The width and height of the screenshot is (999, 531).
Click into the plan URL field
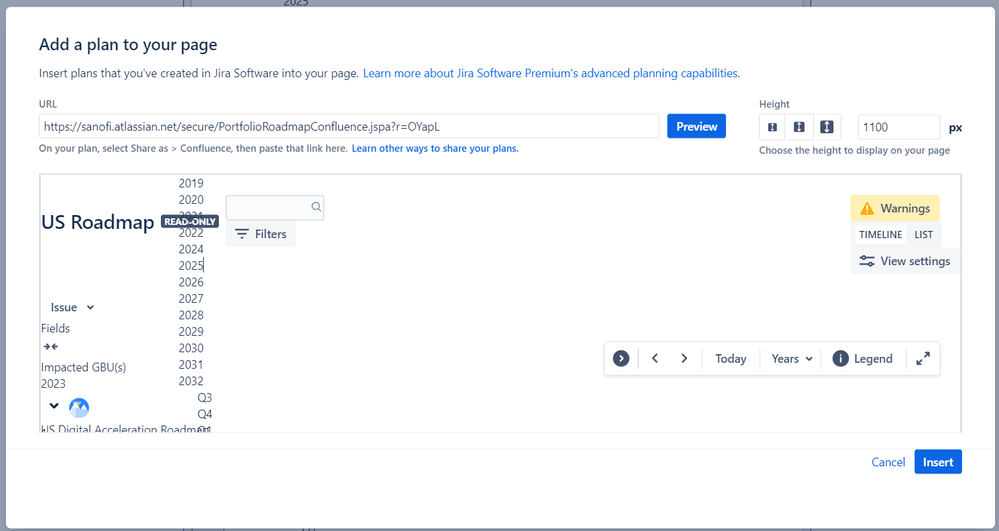click(349, 126)
